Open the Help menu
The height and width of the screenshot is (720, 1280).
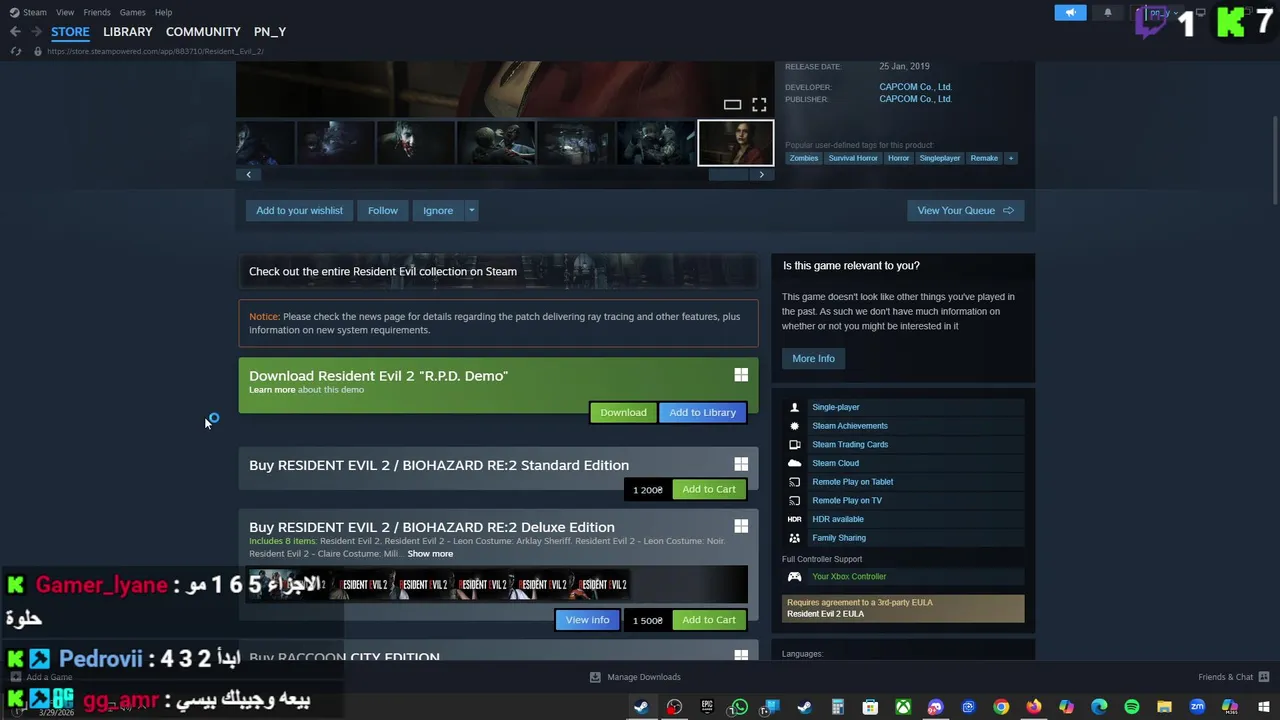163,12
